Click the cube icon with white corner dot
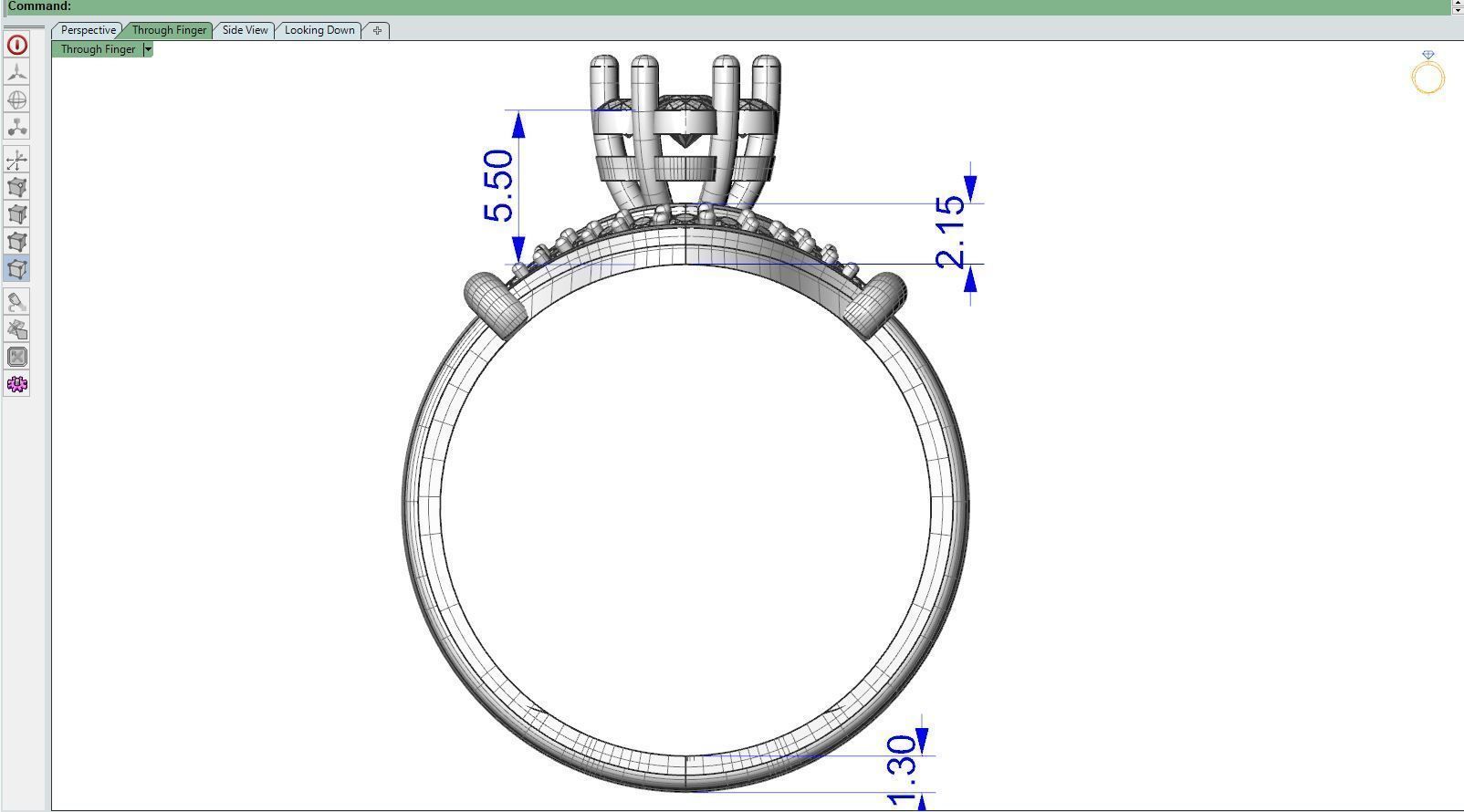 pos(16,188)
